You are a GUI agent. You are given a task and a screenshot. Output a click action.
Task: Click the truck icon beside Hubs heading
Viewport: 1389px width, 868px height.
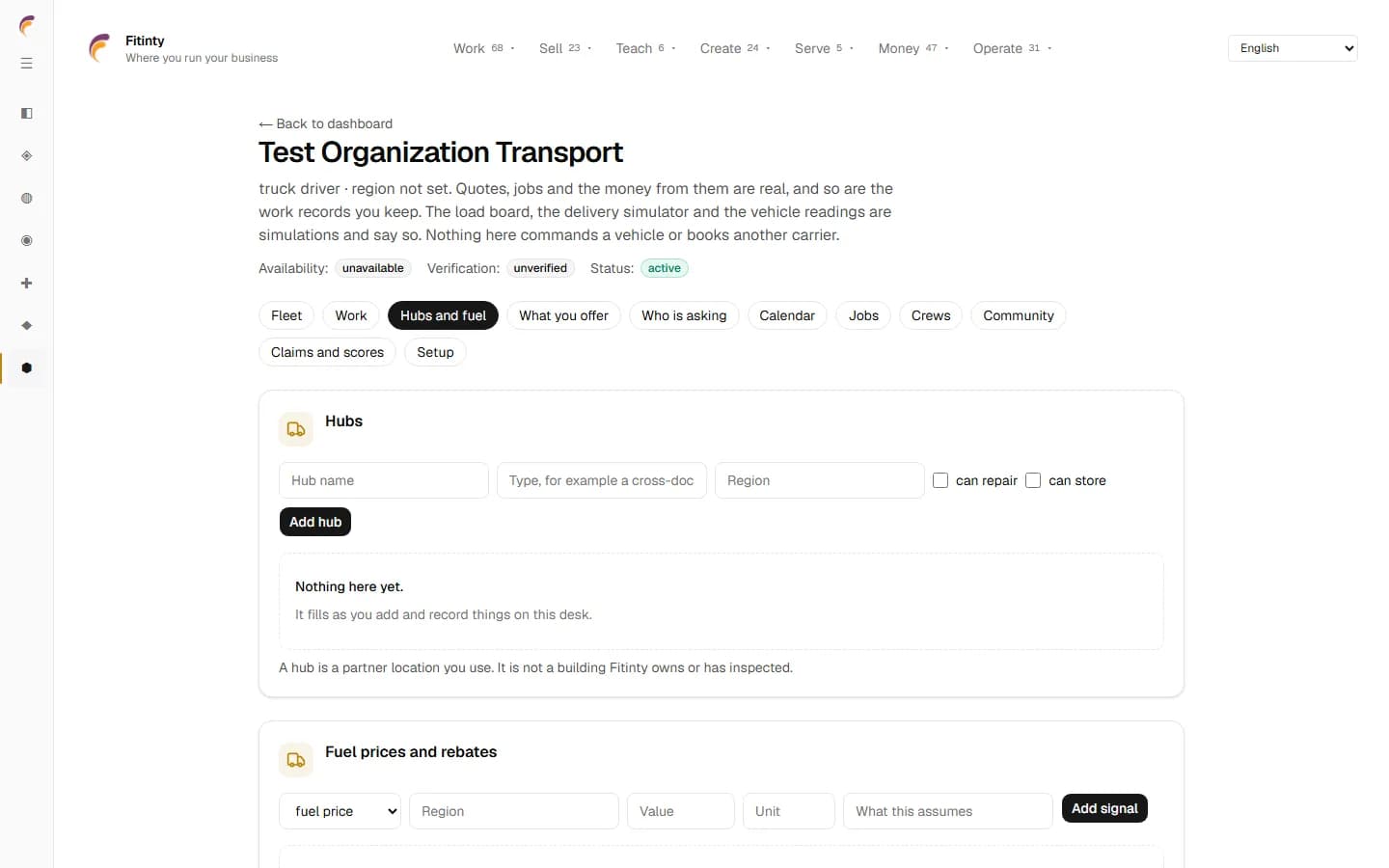tap(296, 429)
